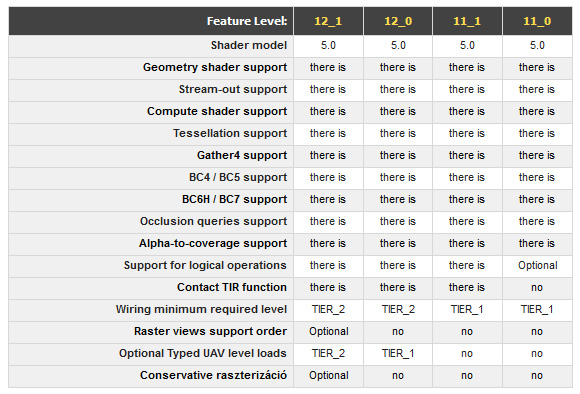The width and height of the screenshot is (580, 394).
Task: Click the Alpha-to-coverage support label
Action: 213,243
